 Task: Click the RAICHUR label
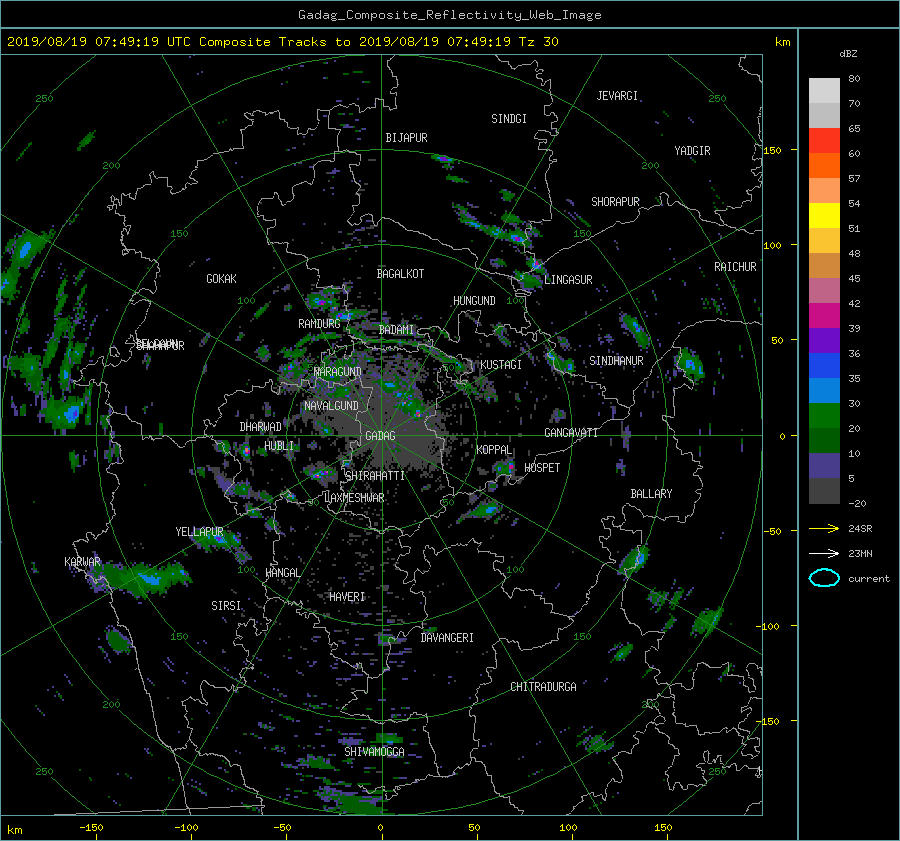[735, 267]
